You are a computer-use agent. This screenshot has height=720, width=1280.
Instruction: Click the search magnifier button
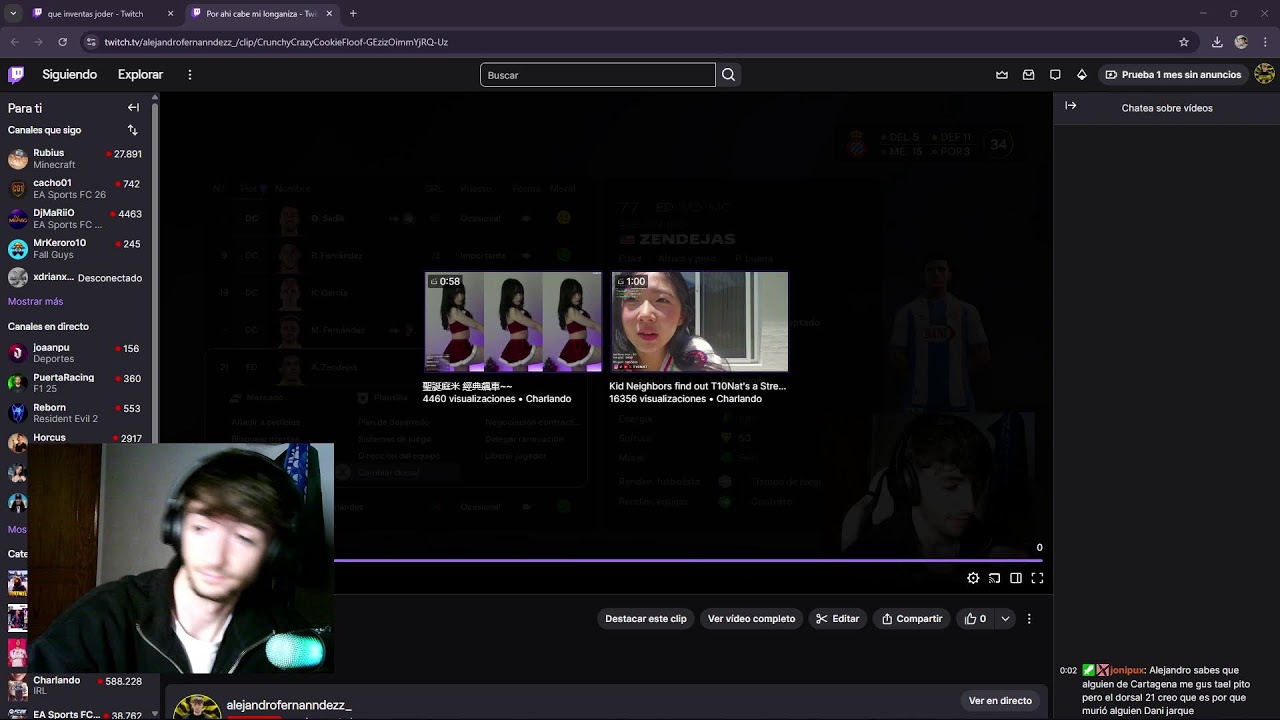[x=728, y=75]
